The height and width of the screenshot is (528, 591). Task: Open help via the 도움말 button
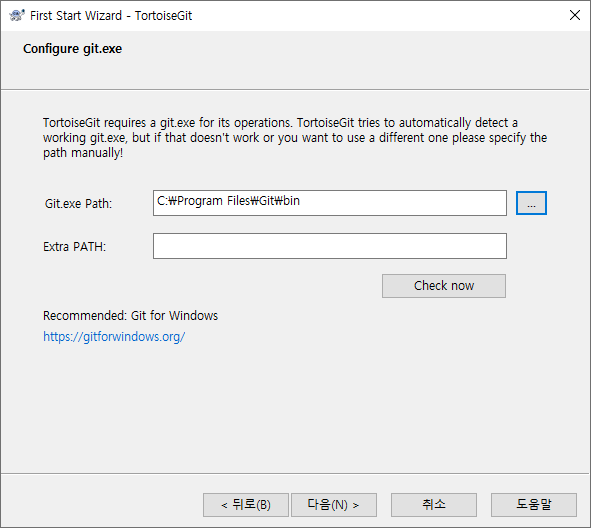point(534,505)
